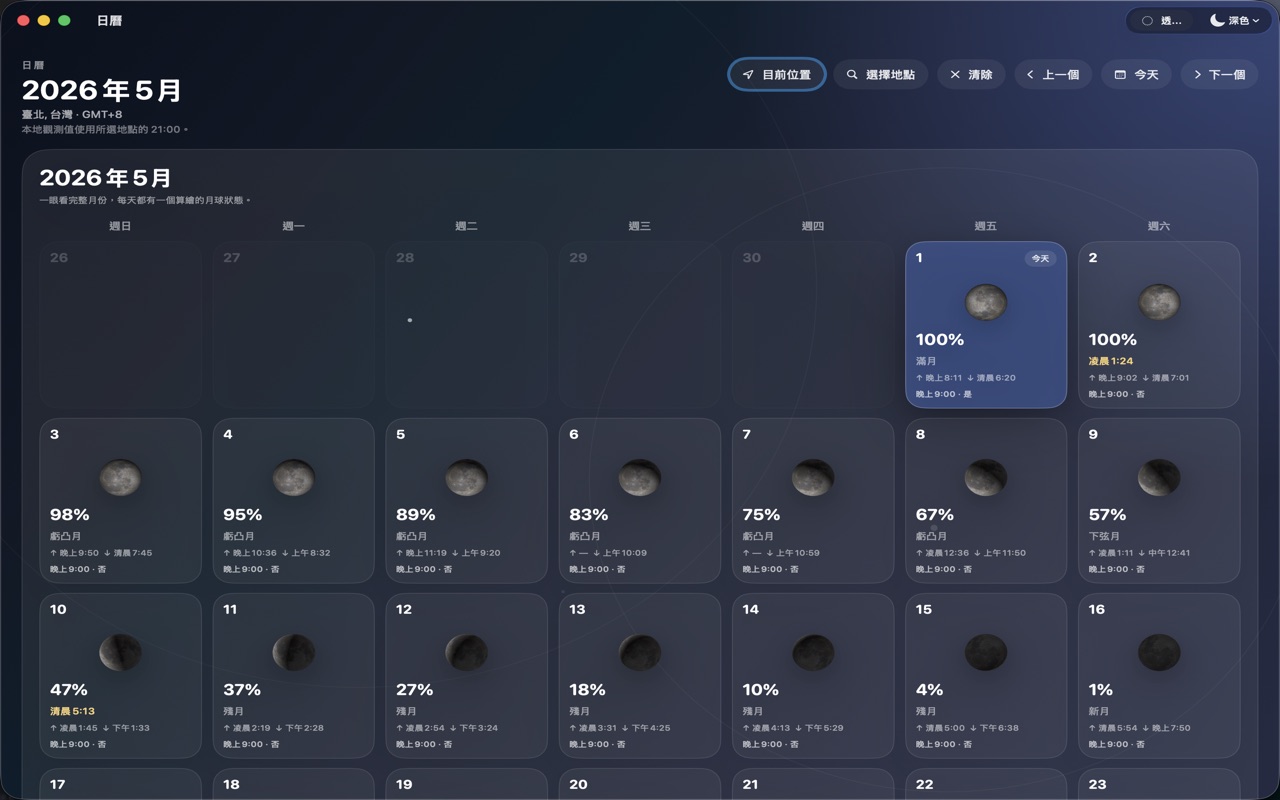Click the 89% moon icon on day 5

(466, 478)
